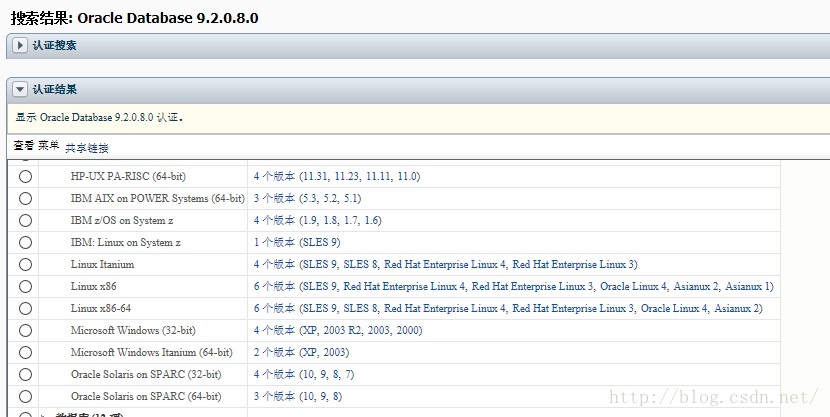The height and width of the screenshot is (417, 830).
Task: Open the 菜单 menu
Action: coord(48,145)
